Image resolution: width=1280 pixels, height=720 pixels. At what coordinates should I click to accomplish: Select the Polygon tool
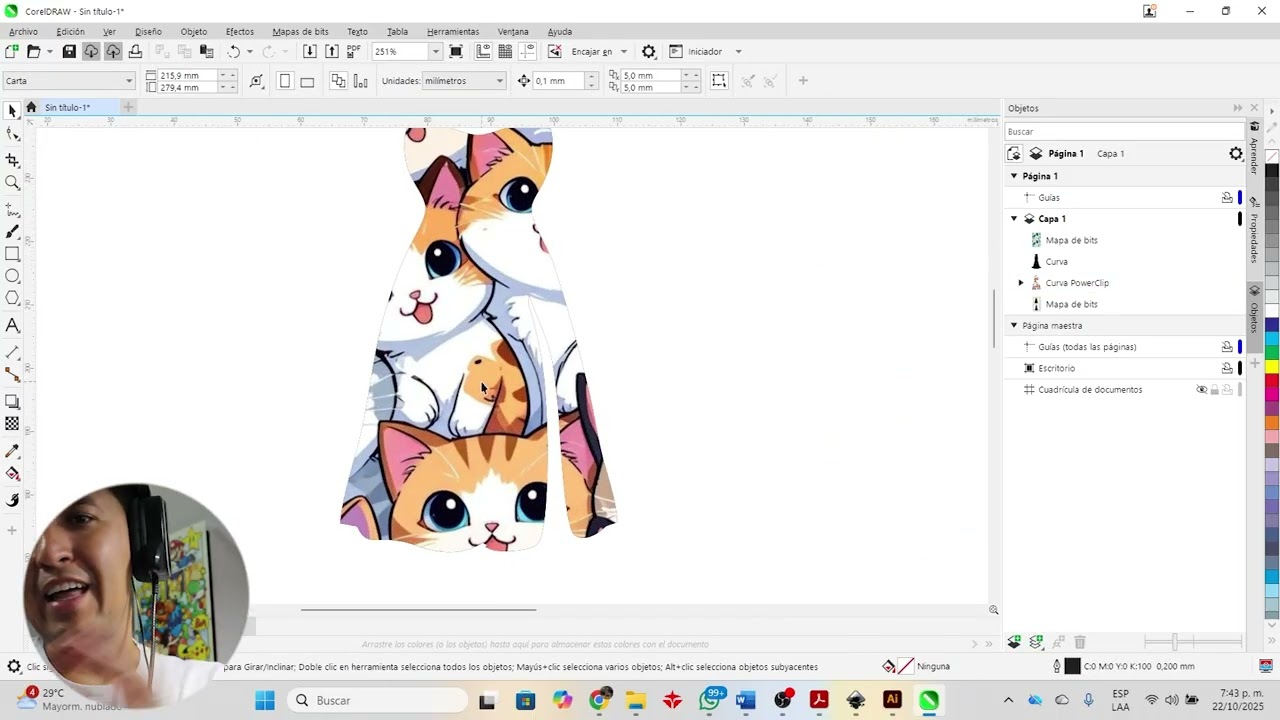12,298
